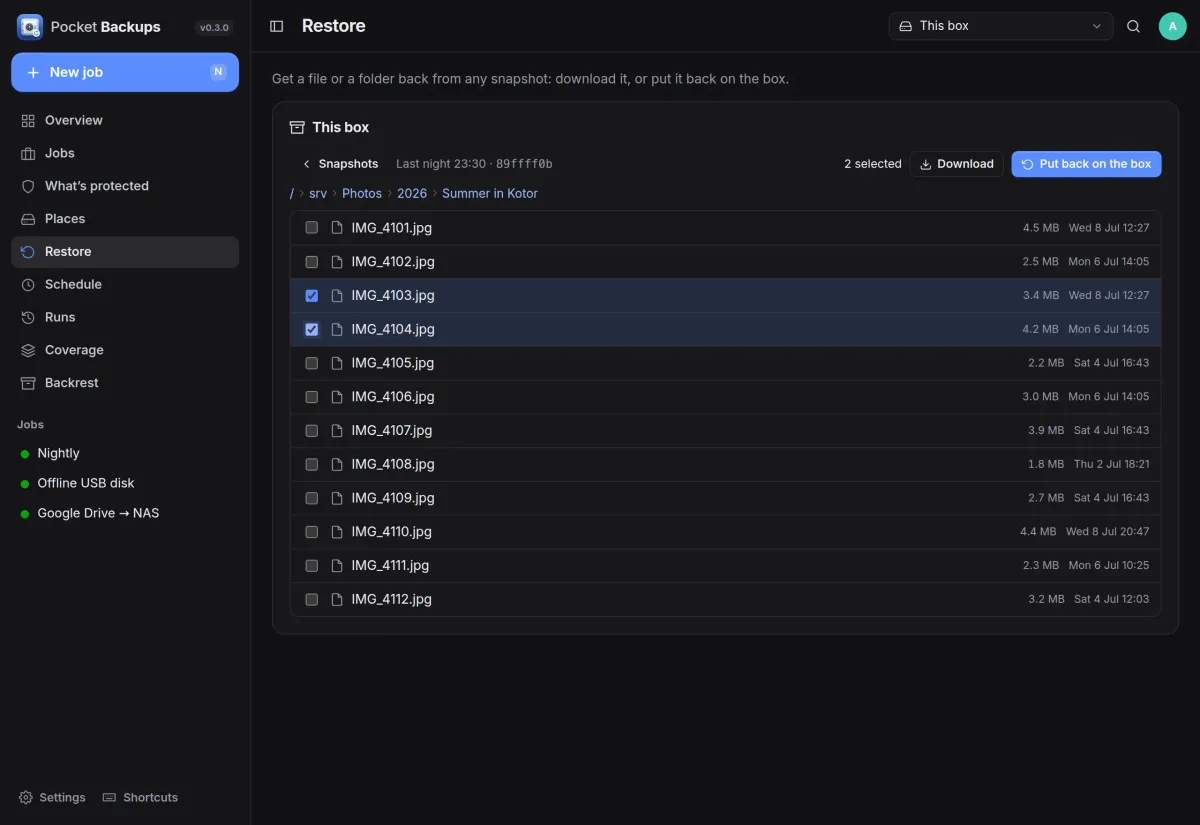The image size is (1200, 825).
Task: Uncheck IMG_4103.jpg
Action: (x=312, y=296)
